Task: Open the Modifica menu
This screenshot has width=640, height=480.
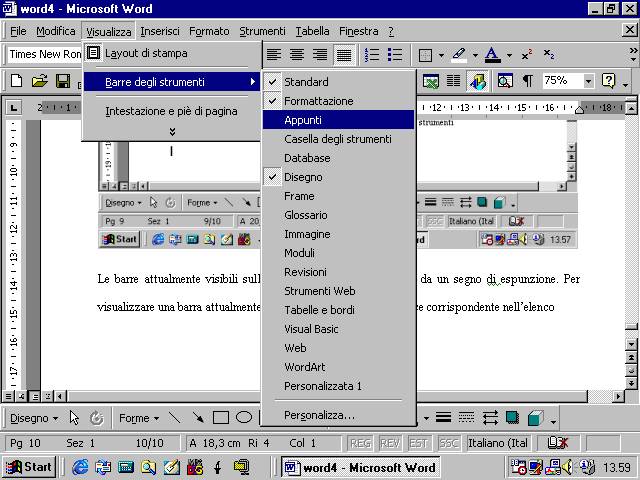Action: coord(56,31)
